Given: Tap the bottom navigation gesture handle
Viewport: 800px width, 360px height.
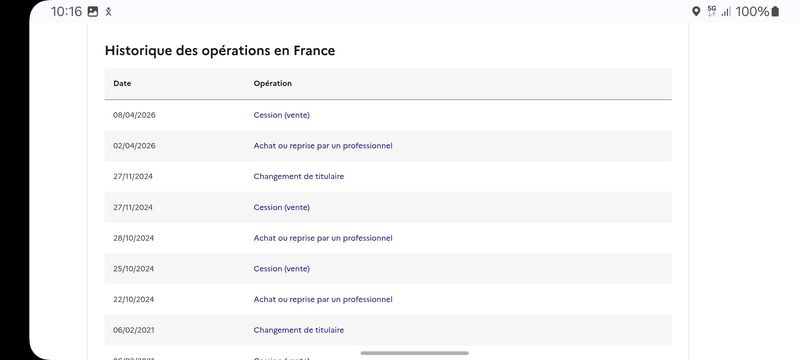Looking at the screenshot, I should [414, 353].
